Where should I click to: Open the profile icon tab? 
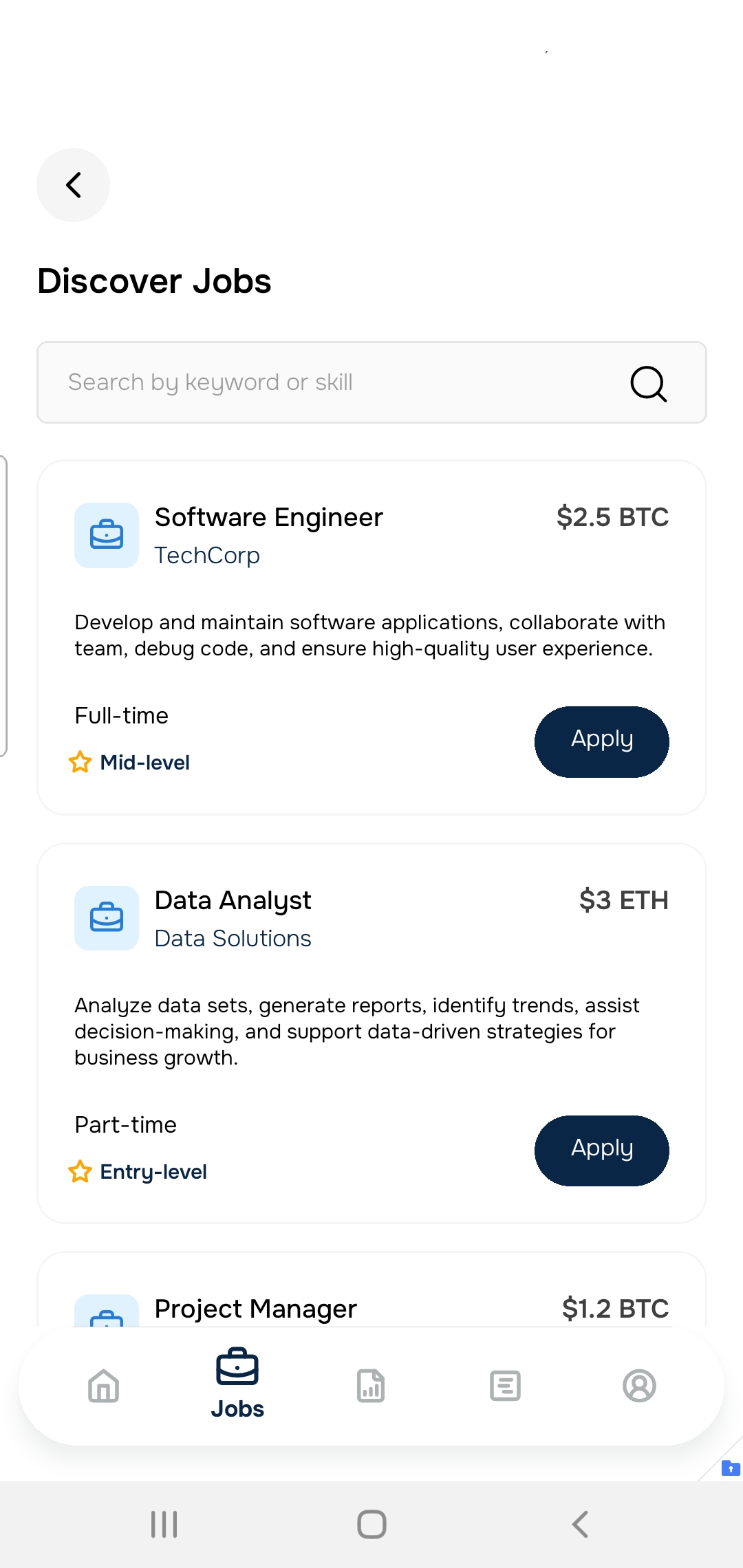pos(639,1386)
